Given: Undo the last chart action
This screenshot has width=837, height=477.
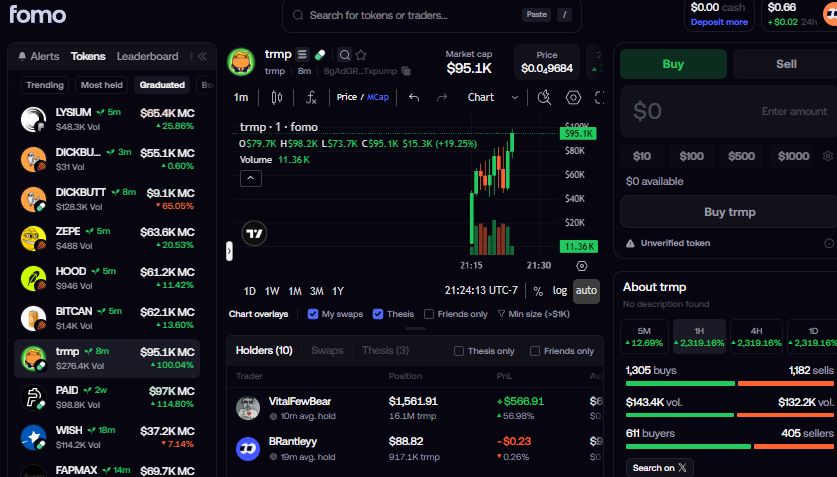Looking at the screenshot, I should click(x=414, y=98).
